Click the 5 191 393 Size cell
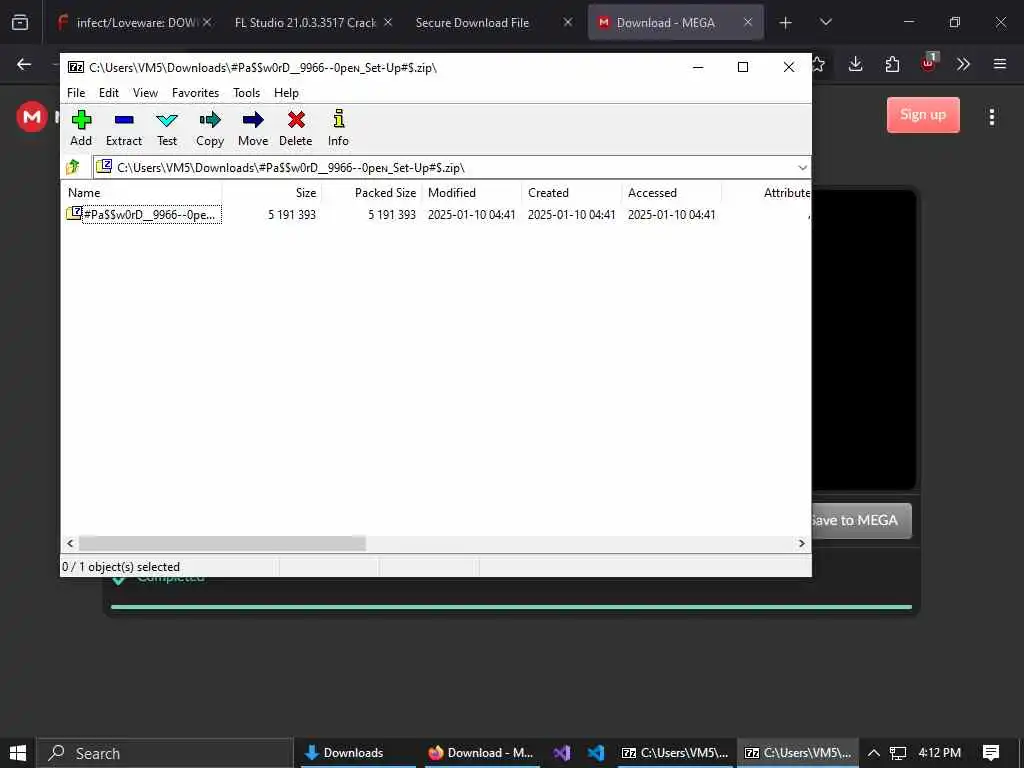This screenshot has width=1024, height=768. (291, 215)
